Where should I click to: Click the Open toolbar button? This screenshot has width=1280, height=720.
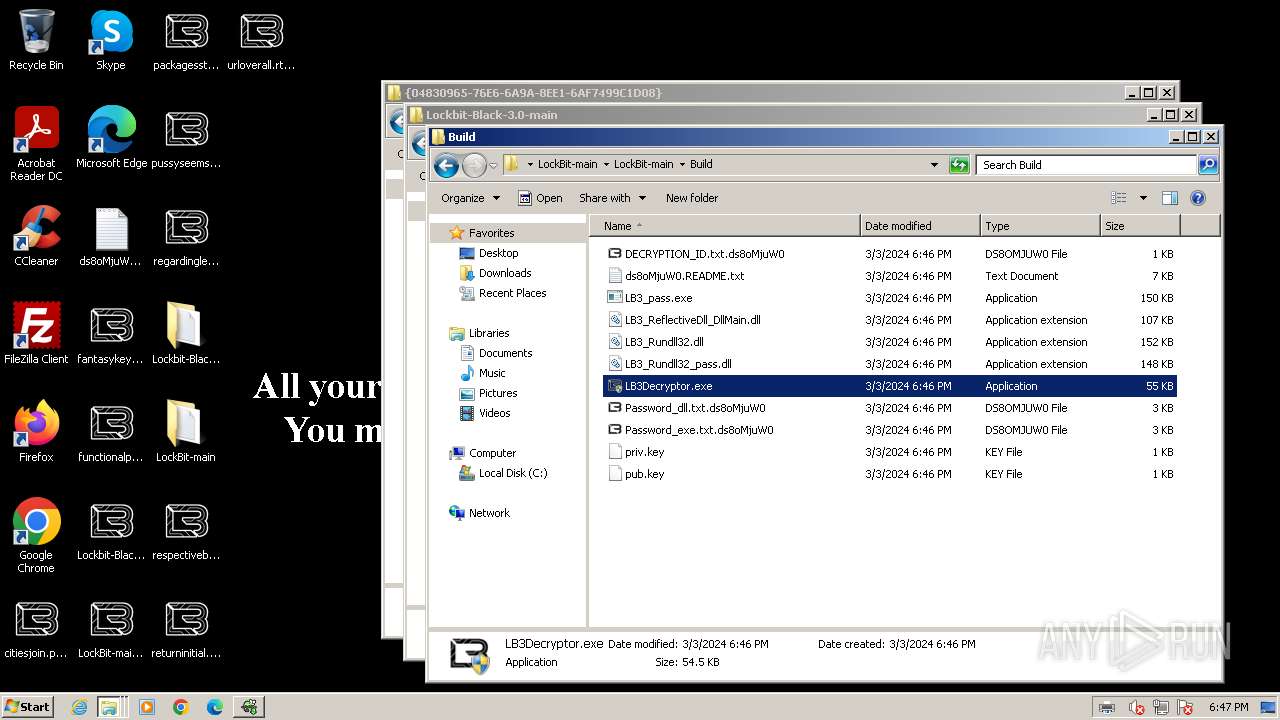click(540, 198)
